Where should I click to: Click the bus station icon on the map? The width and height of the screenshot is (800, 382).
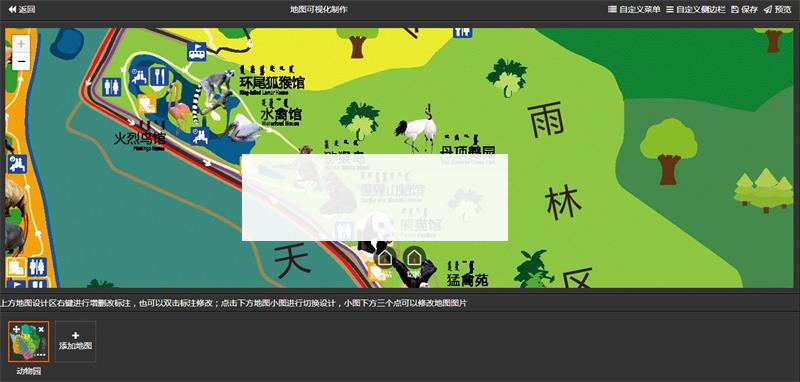(196, 52)
